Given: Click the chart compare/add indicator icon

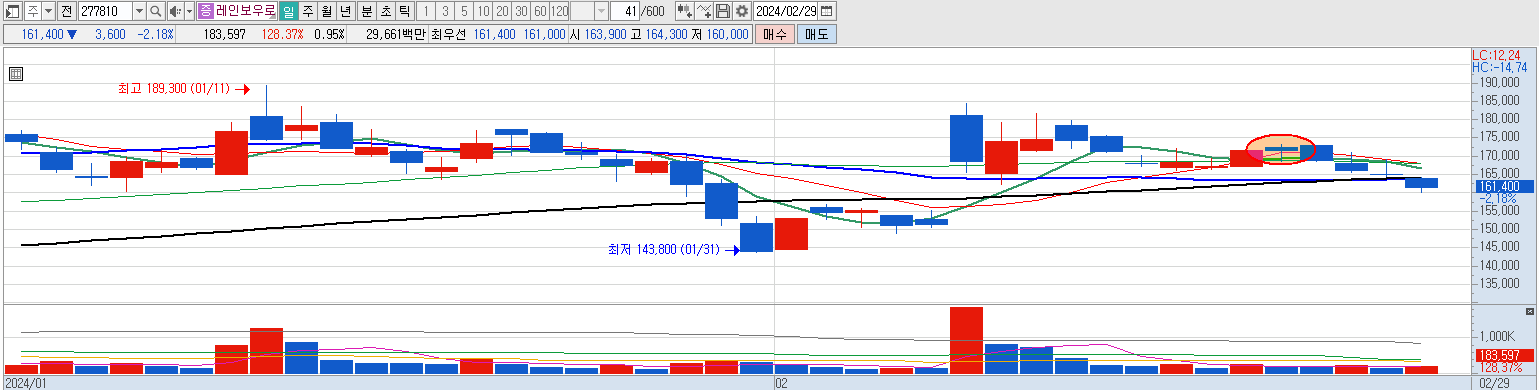Looking at the screenshot, I should point(685,11).
